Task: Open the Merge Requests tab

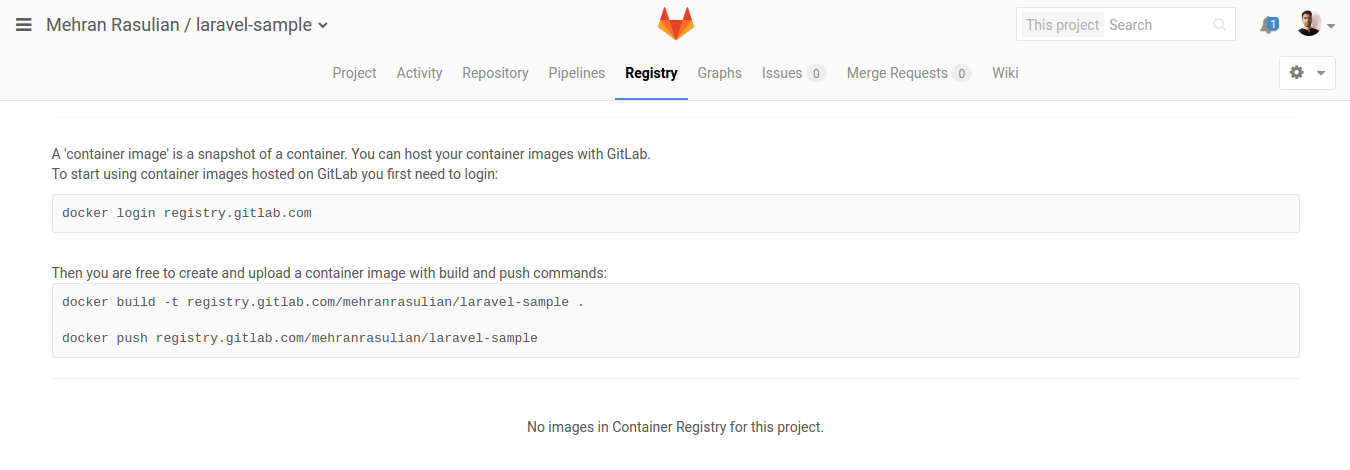Action: [x=908, y=73]
